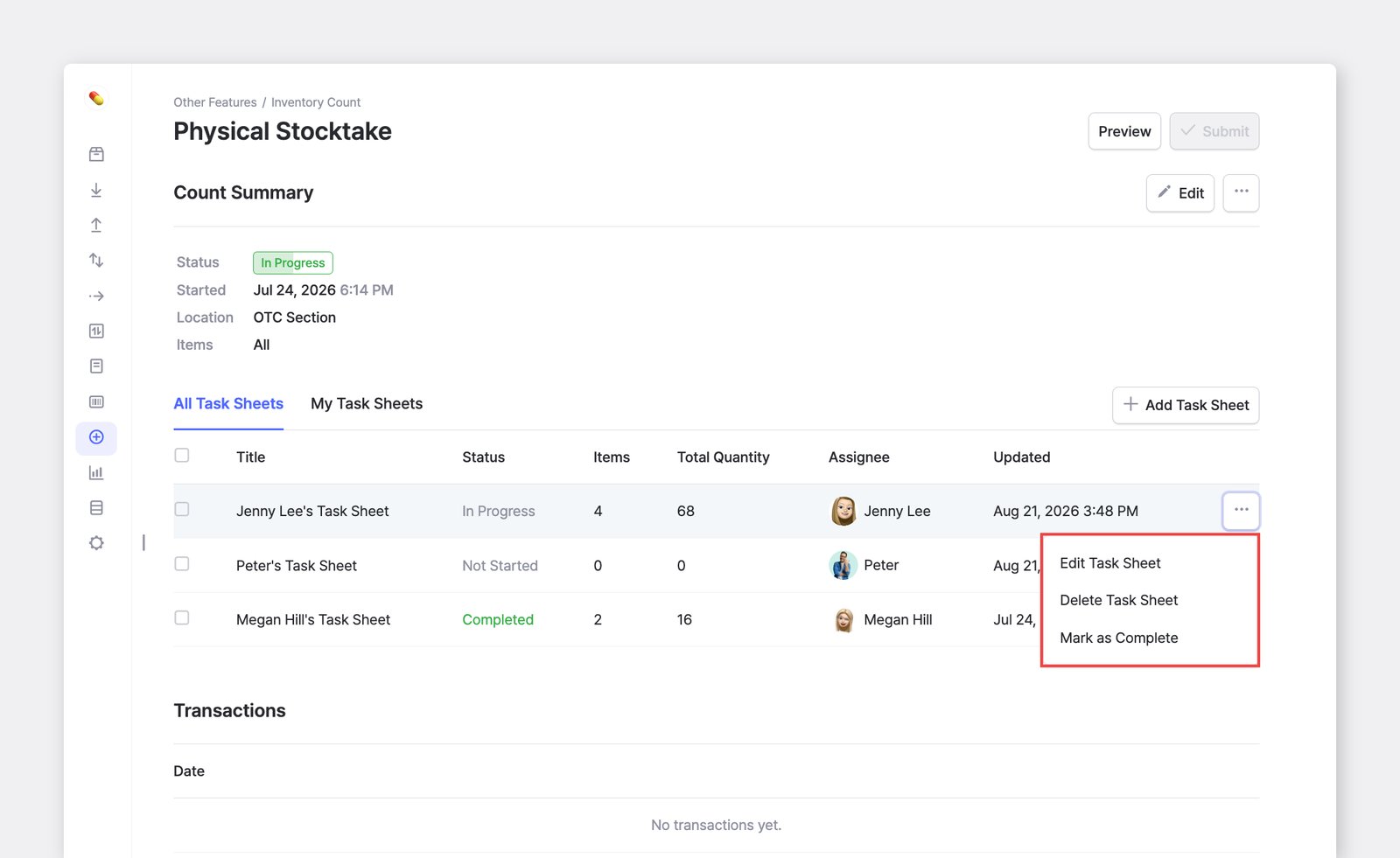
Task: Follow the Inventory Count breadcrumb link
Action: point(316,102)
